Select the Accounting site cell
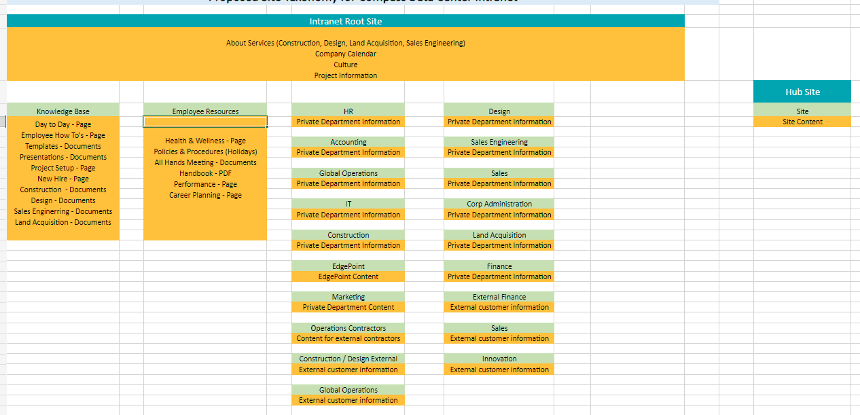The height and width of the screenshot is (415, 860). pyautogui.click(x=348, y=142)
